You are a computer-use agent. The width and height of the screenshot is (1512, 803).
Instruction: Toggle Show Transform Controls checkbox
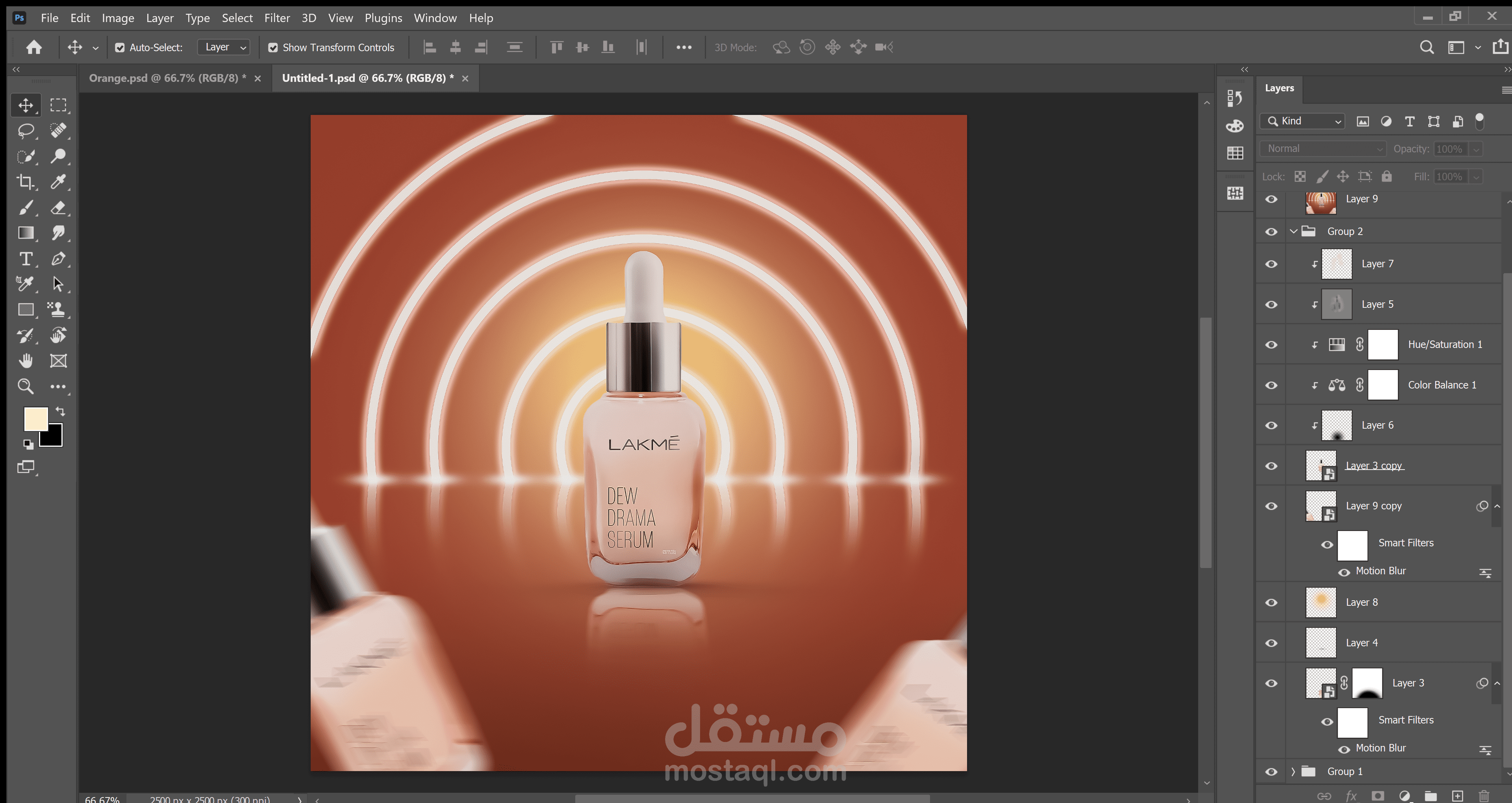pos(273,48)
